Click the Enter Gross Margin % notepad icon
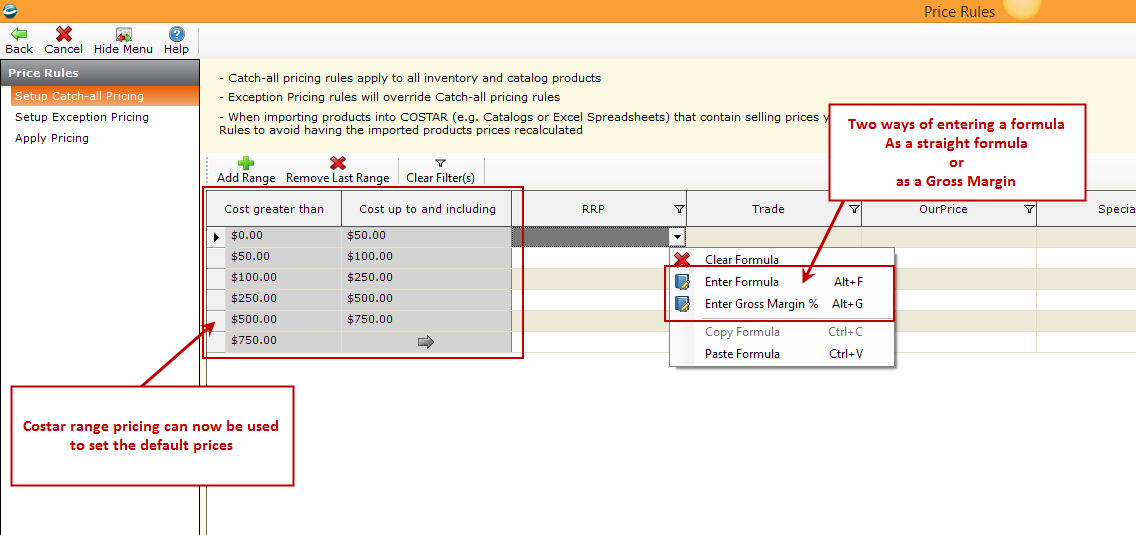The width and height of the screenshot is (1136, 535). 682,304
